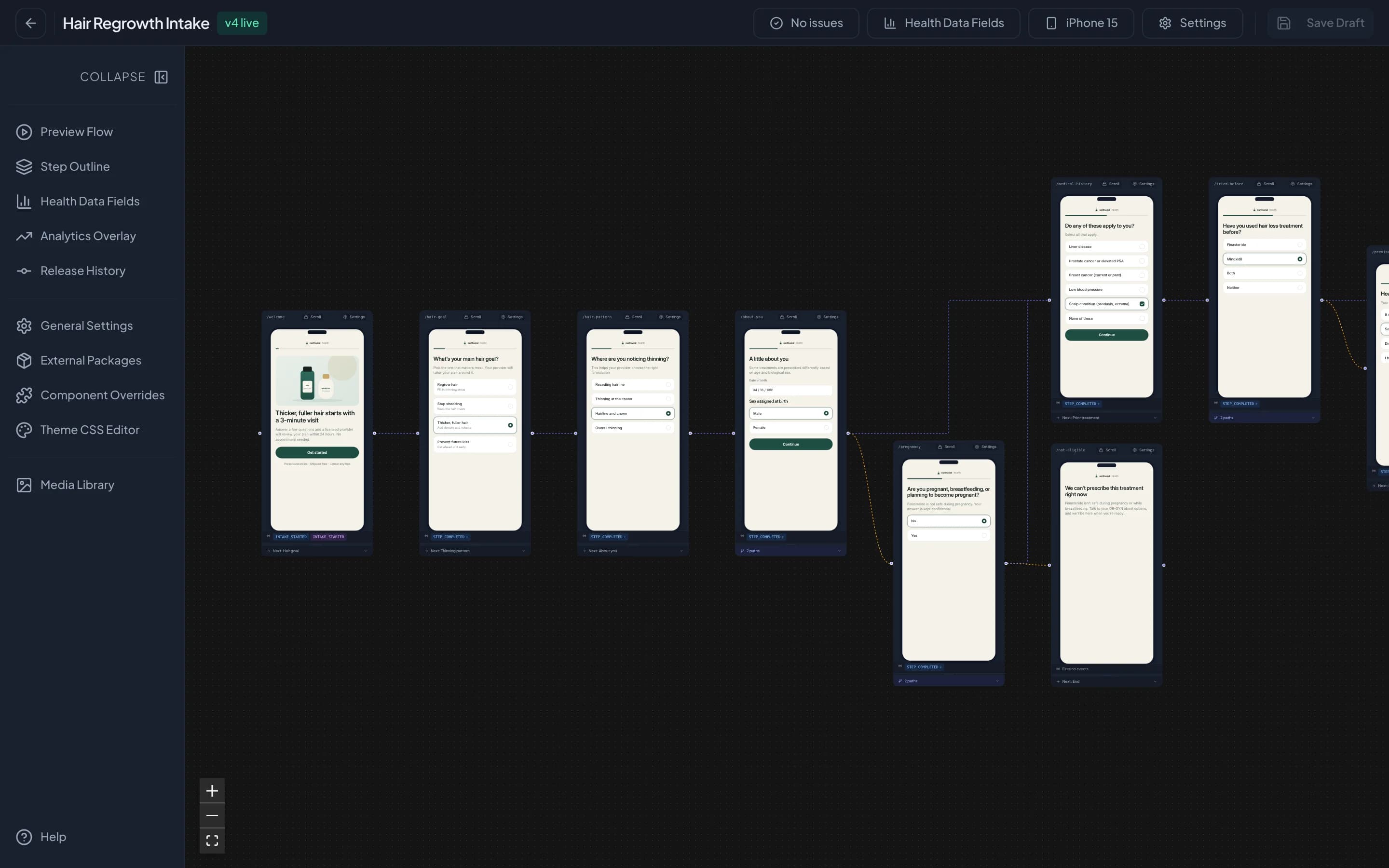The height and width of the screenshot is (868, 1389).
Task: Expand the Next: Thinning pattern dropdown
Action: (475, 551)
